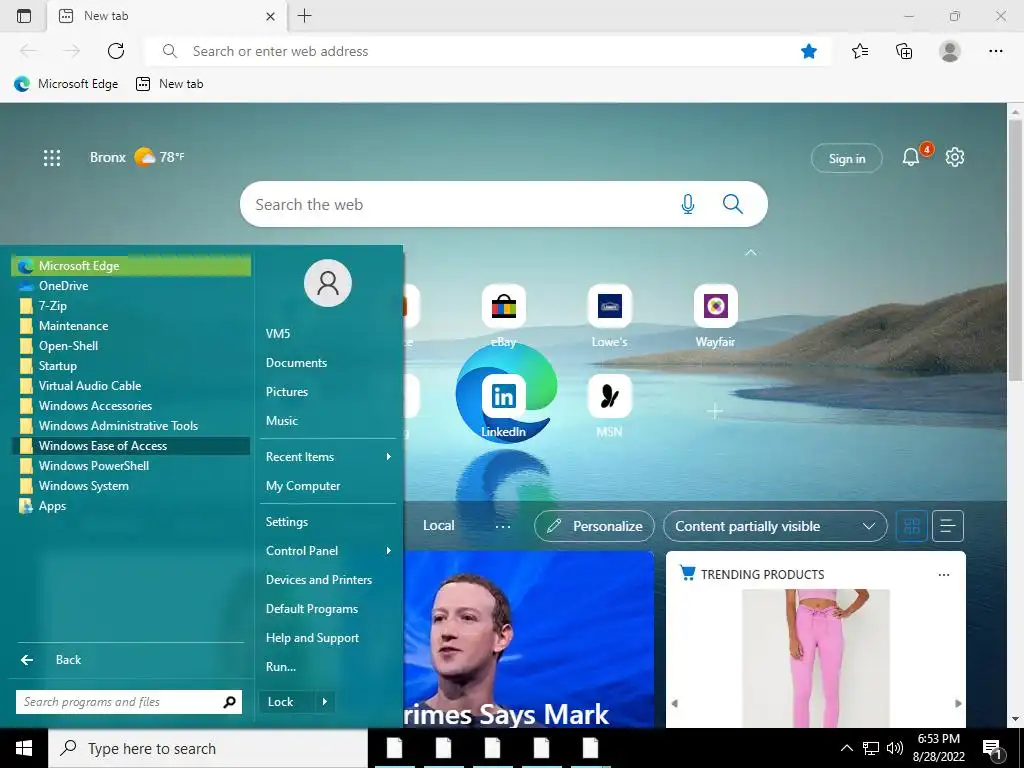The image size is (1024, 768).
Task: Select the Local feed tab
Action: point(438,526)
